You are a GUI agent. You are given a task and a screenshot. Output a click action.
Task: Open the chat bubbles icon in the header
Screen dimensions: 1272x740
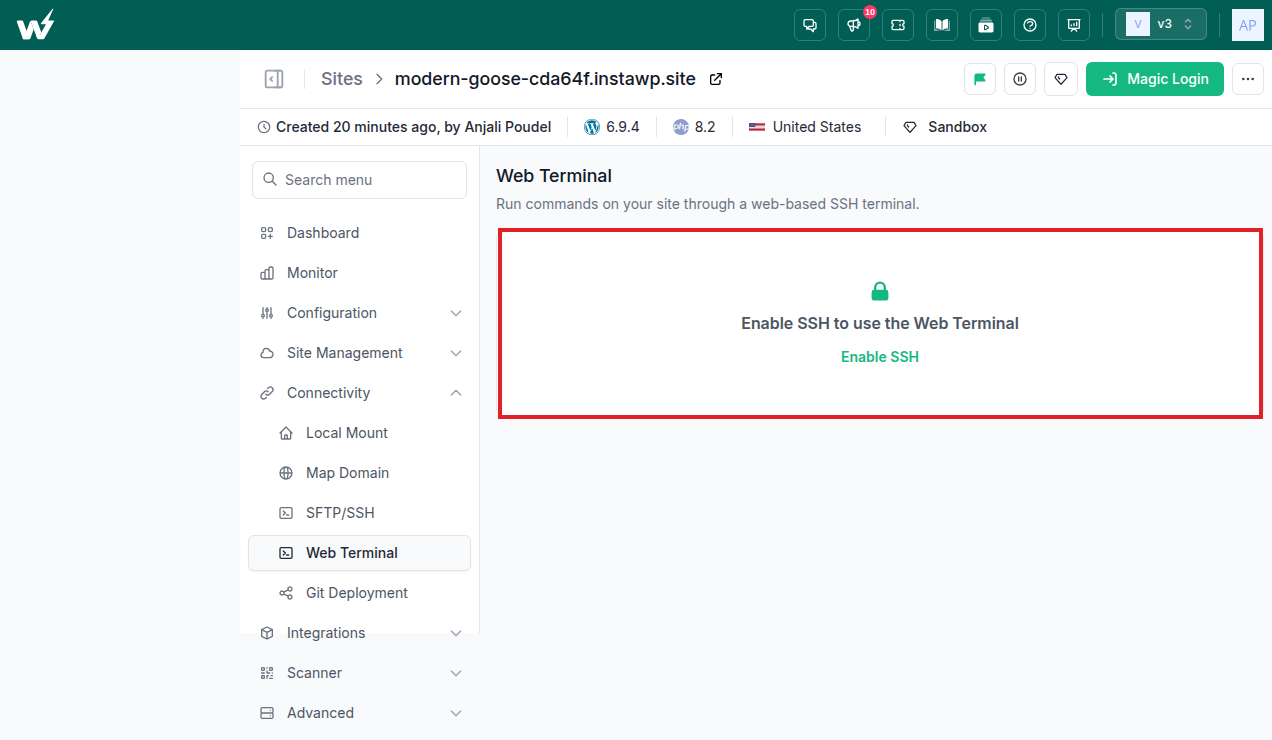coord(810,25)
